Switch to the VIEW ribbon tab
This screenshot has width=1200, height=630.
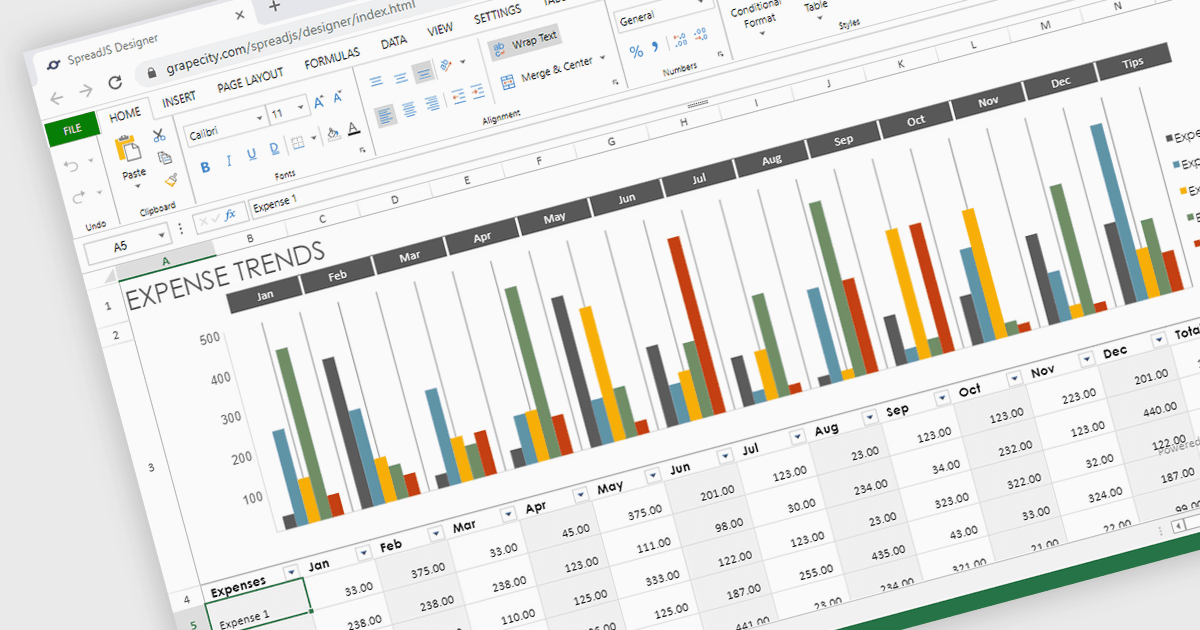click(x=440, y=30)
